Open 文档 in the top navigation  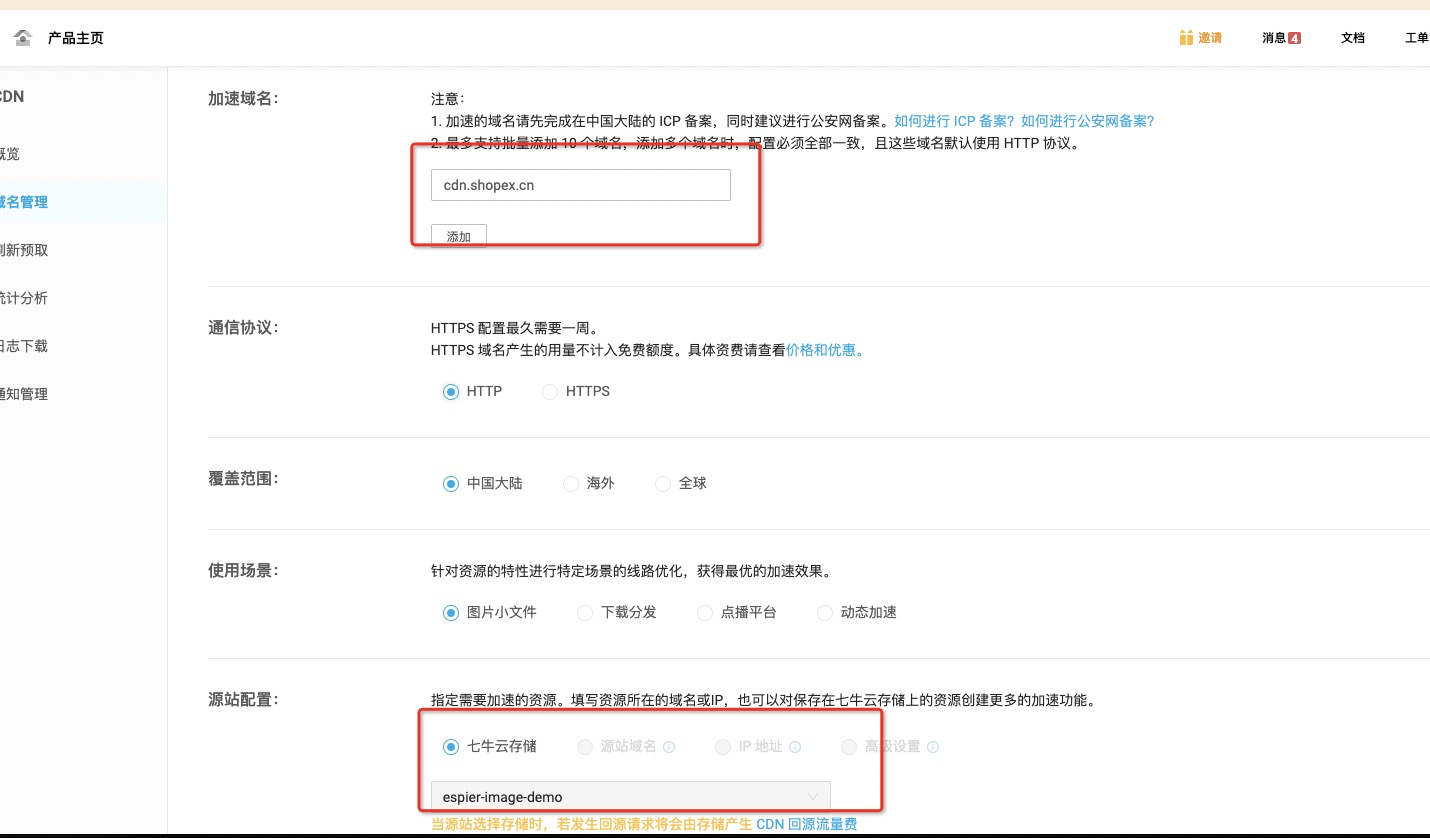(1352, 38)
